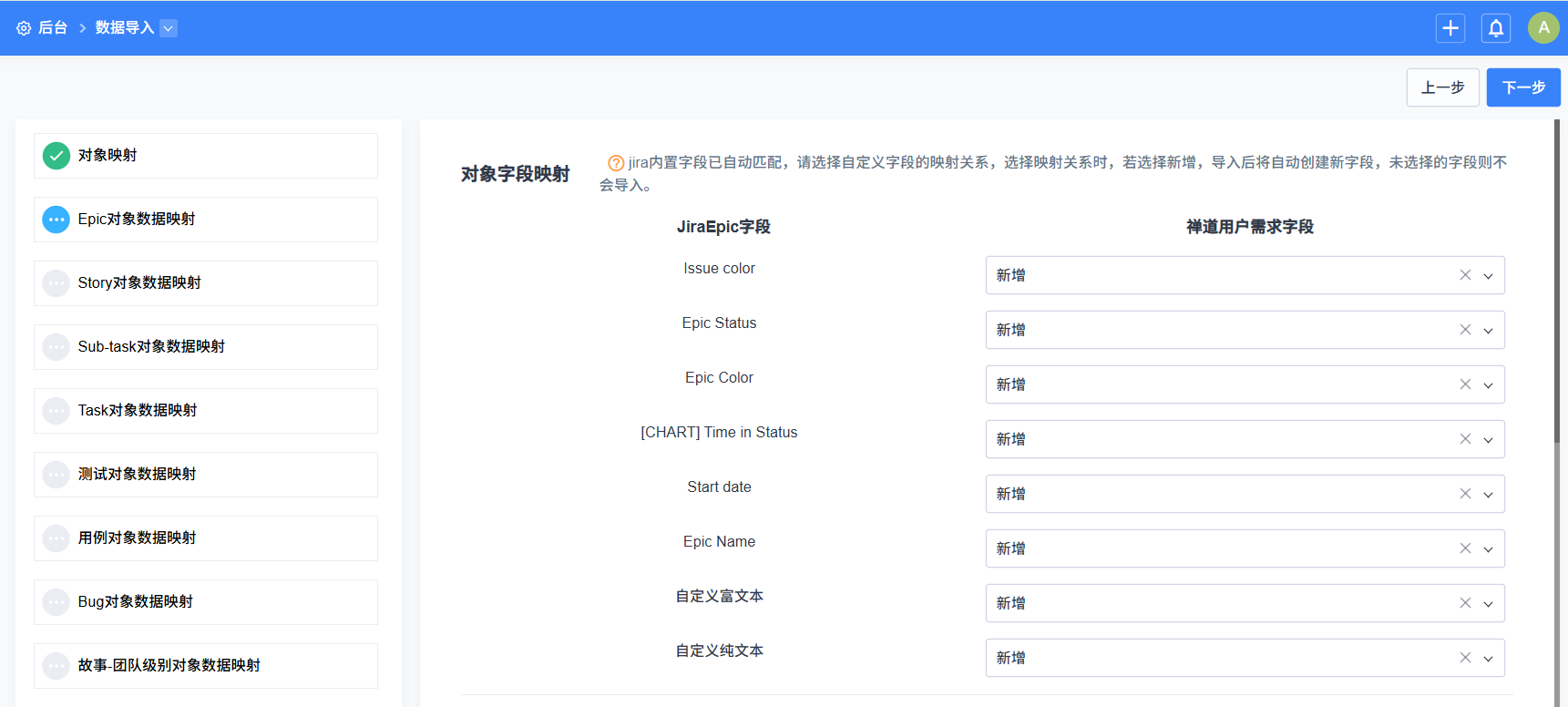Click the Epic Status field label
The height and width of the screenshot is (707, 1568).
click(719, 323)
